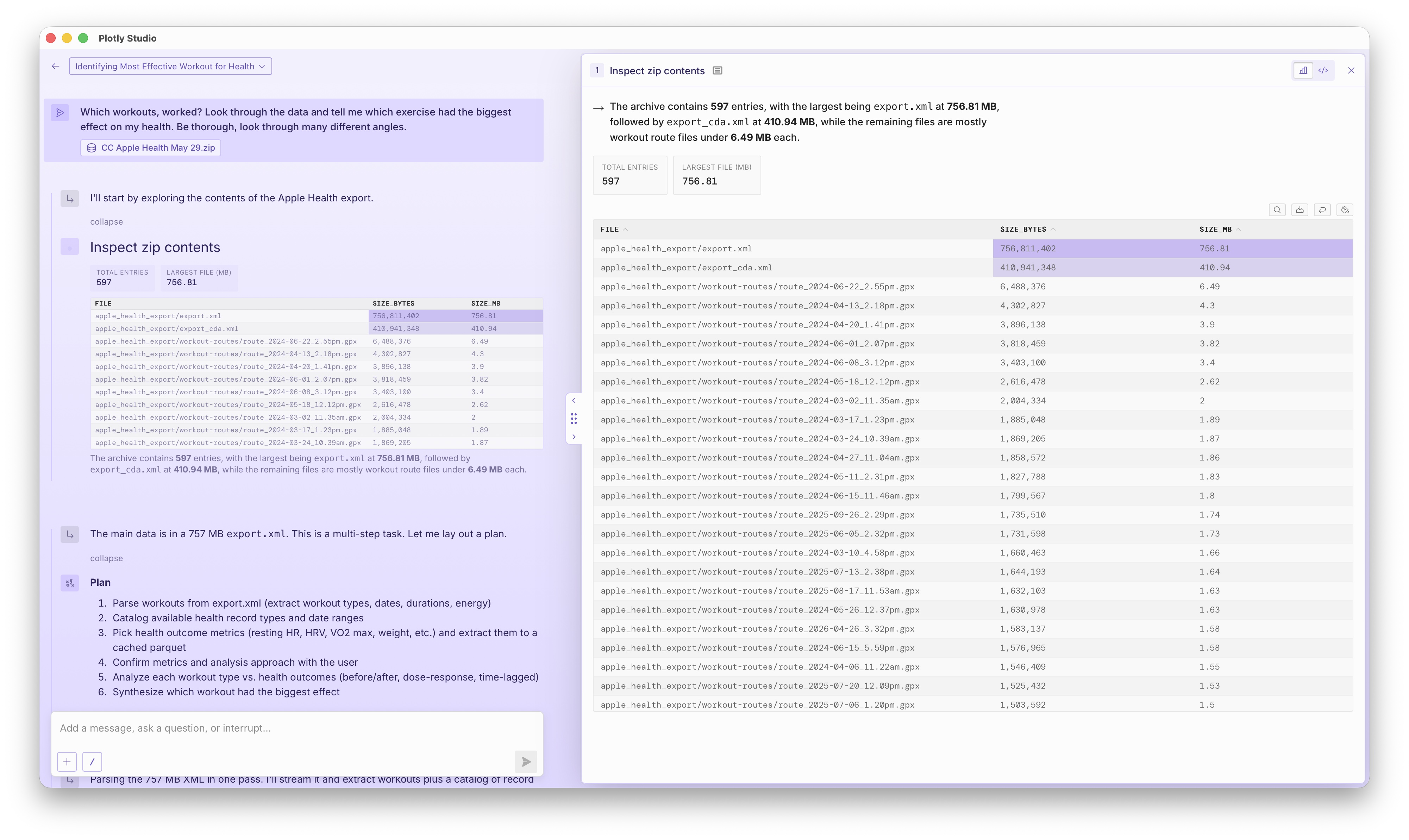The image size is (1409, 840).
Task: Click the 'Inspect zip contents' heading in chat
Action: pyautogui.click(x=155, y=247)
